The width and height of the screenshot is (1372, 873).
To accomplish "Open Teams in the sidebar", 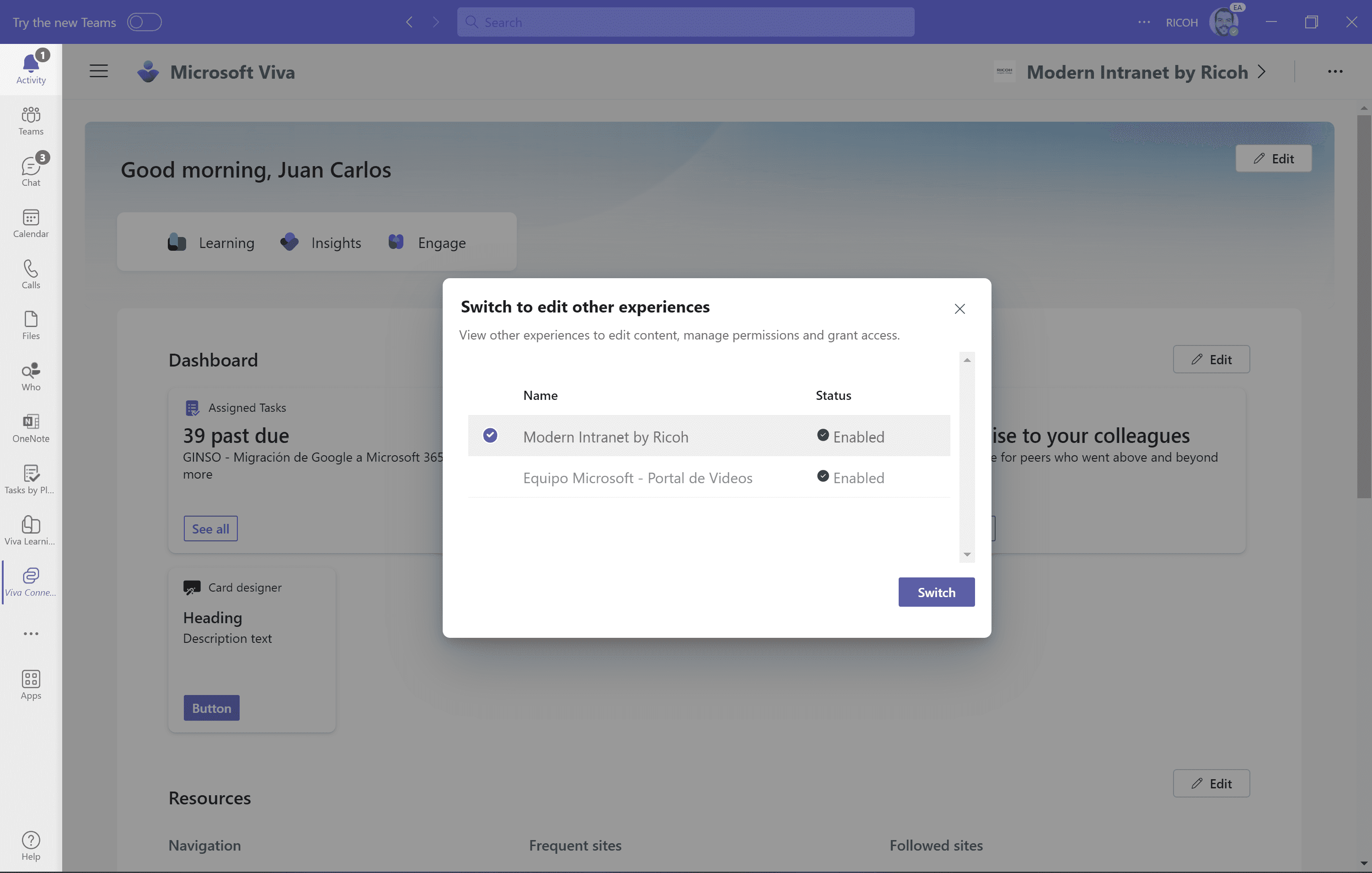I will [x=31, y=120].
